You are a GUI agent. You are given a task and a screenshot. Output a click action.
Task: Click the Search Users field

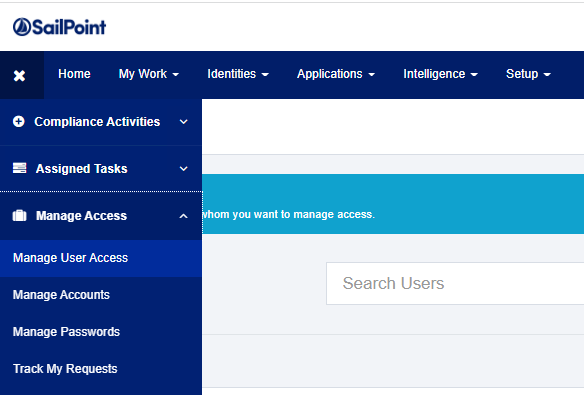point(455,284)
